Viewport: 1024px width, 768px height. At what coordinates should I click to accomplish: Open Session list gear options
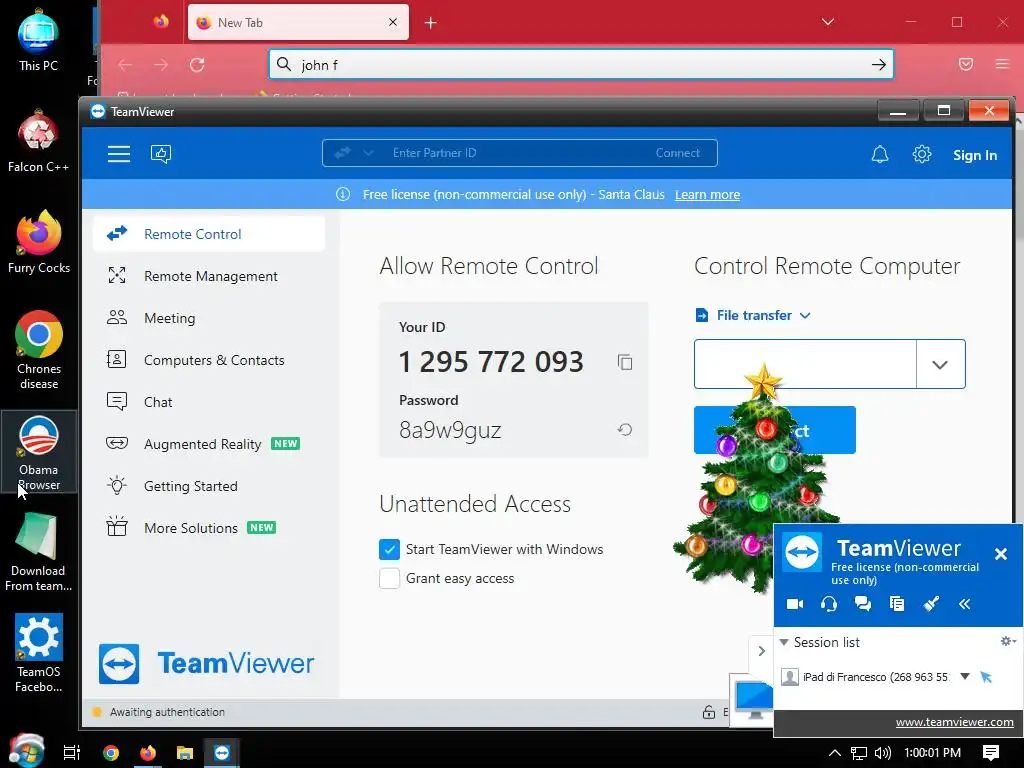[x=1008, y=641]
